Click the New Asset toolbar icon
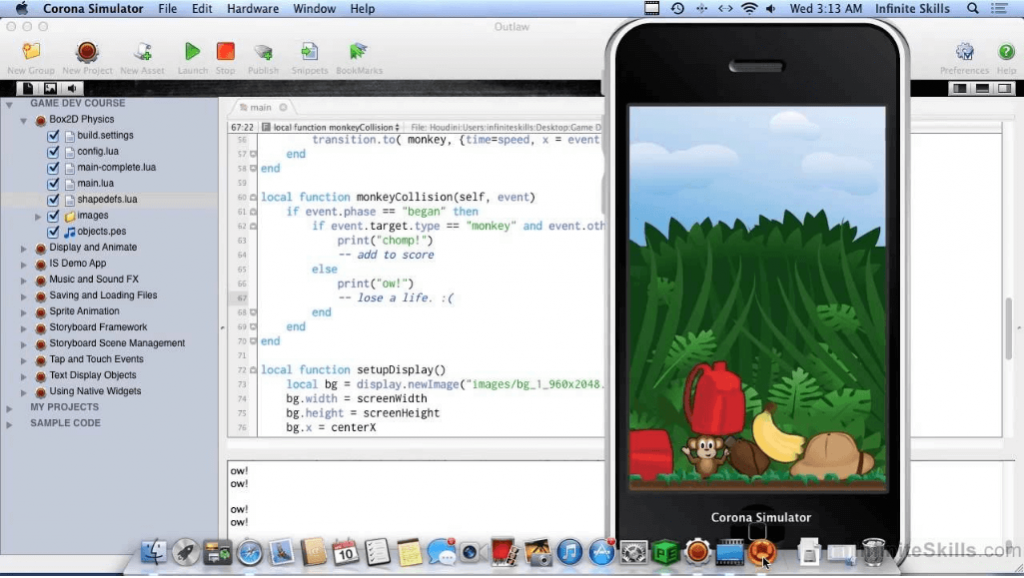The width and height of the screenshot is (1024, 578). coord(142,52)
